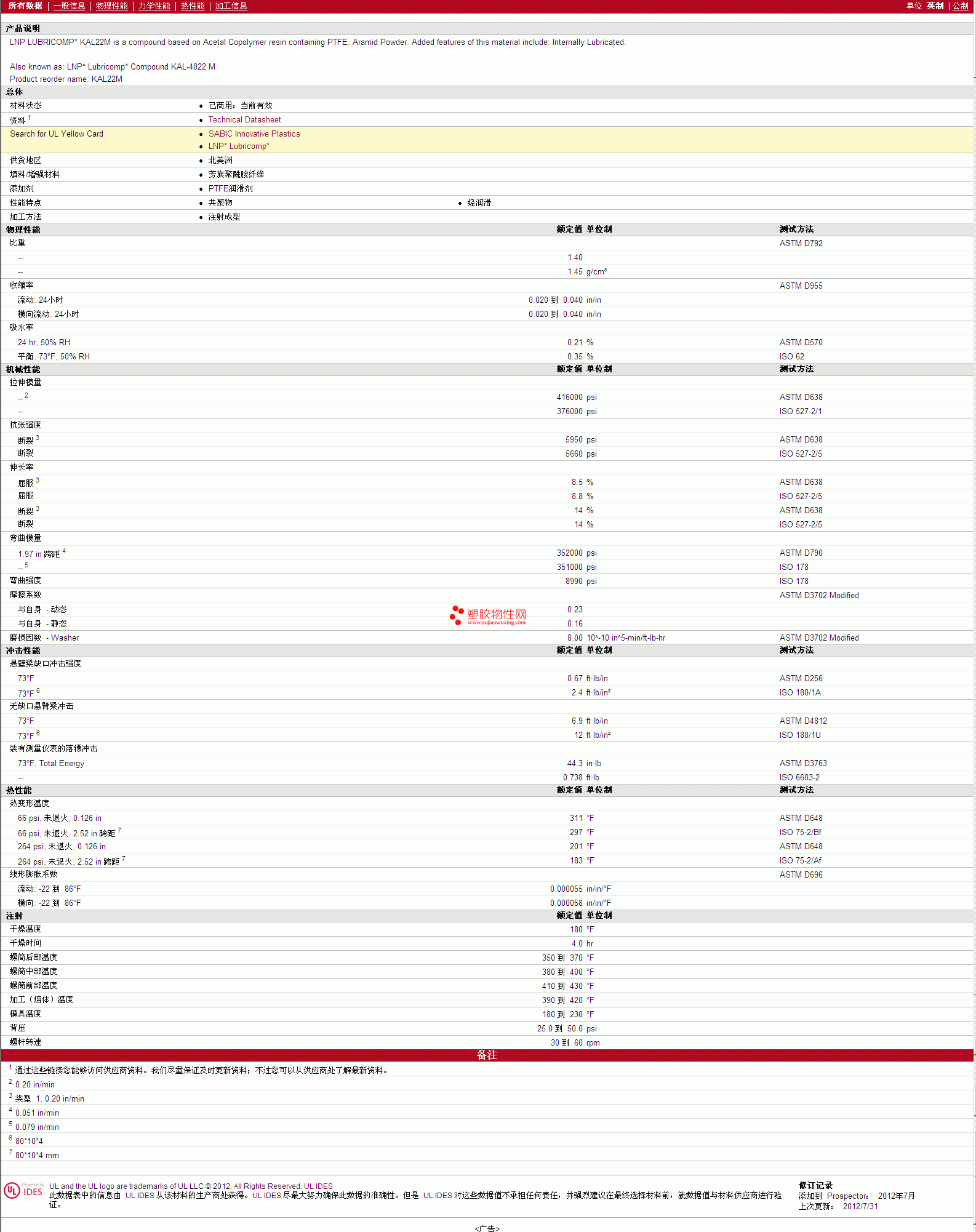Select ASTM D696 test method text
Screen dimensions: 976x1232
pos(801,875)
